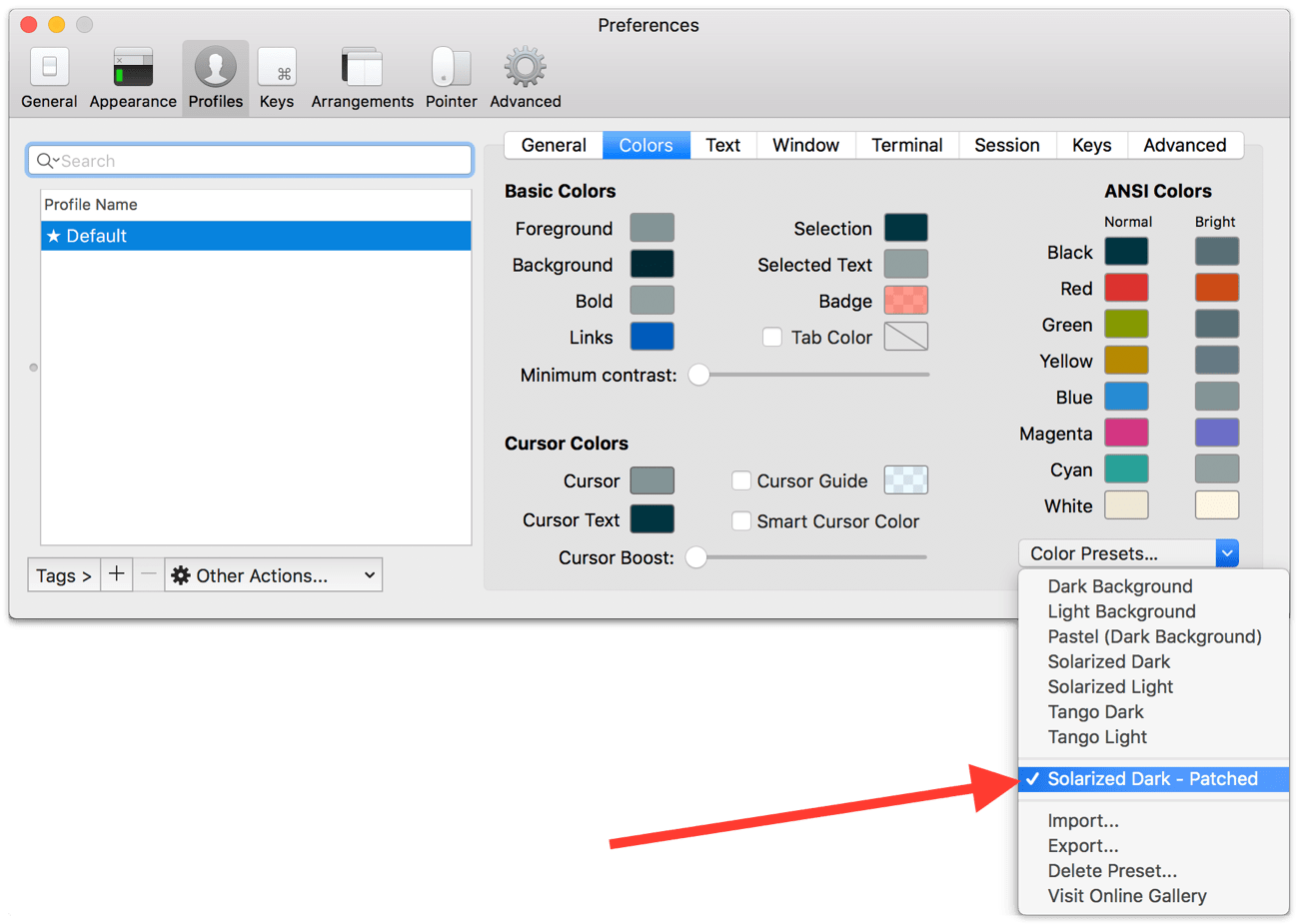The height and width of the screenshot is (924, 1299).
Task: Switch to the profile Advanced tab
Action: coord(1185,145)
